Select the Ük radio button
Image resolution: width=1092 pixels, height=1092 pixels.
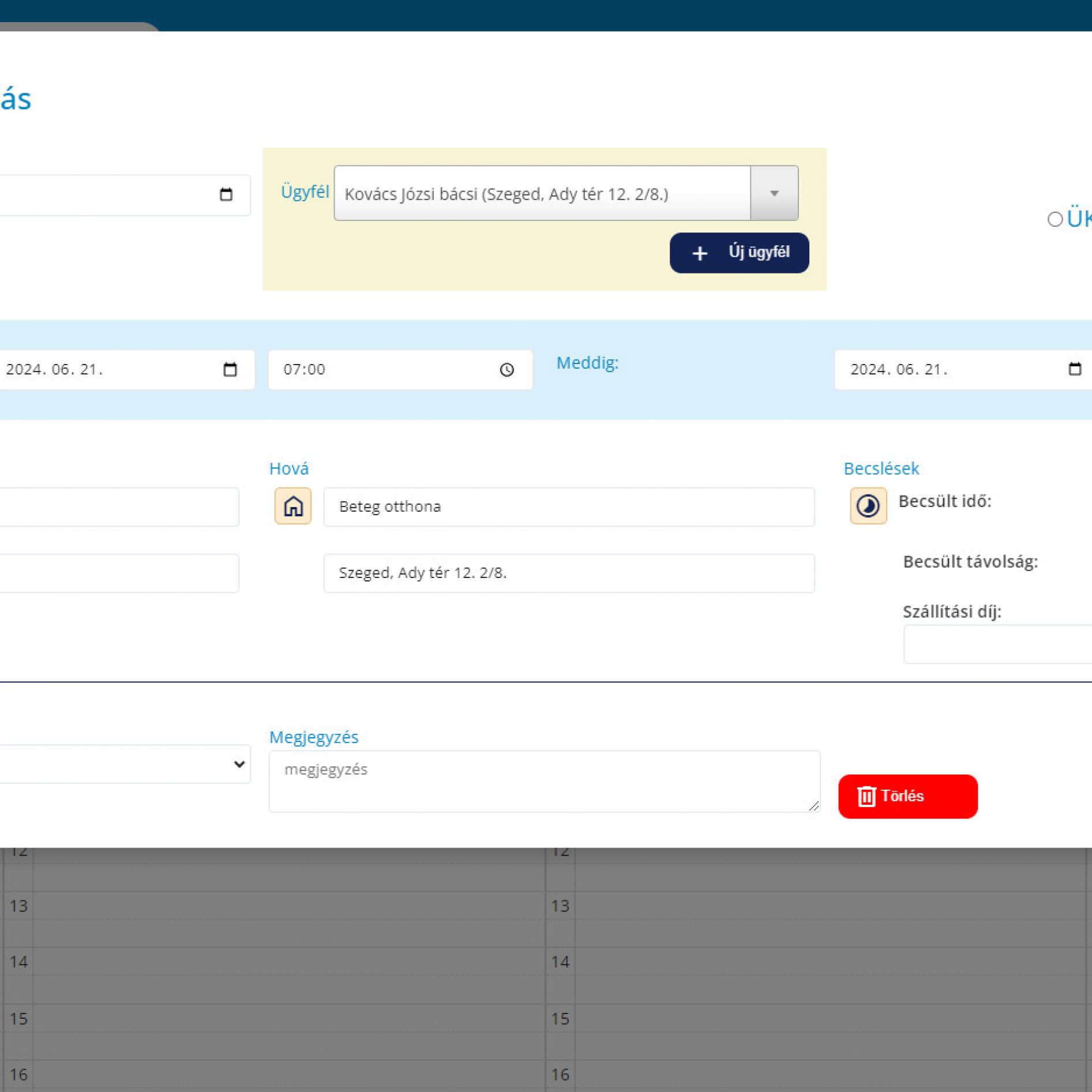coord(1055,219)
